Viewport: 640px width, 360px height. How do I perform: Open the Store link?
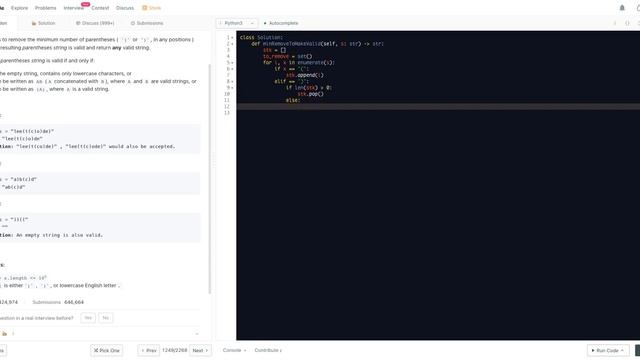pyautogui.click(x=151, y=8)
